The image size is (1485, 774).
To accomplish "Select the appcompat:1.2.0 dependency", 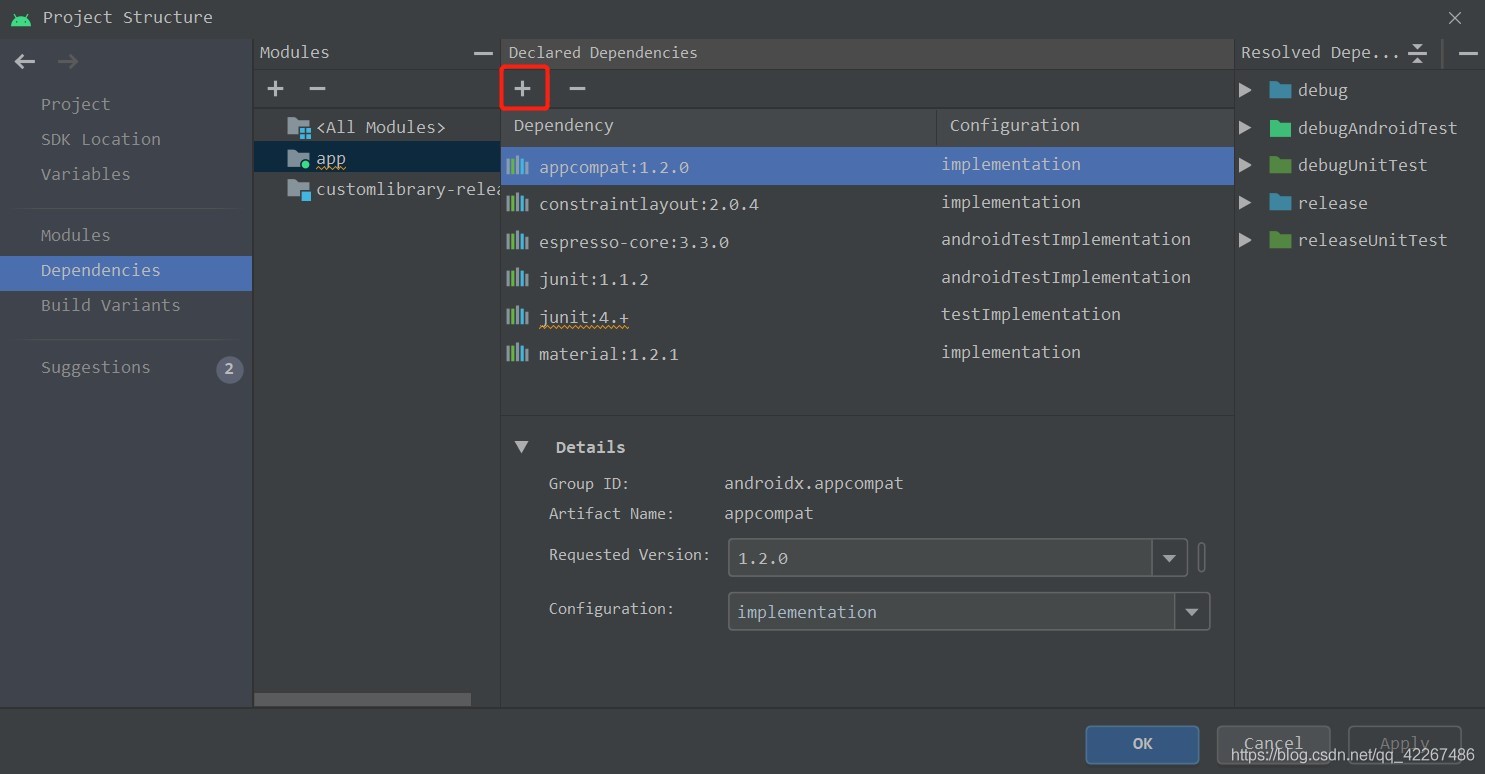I will coord(867,166).
